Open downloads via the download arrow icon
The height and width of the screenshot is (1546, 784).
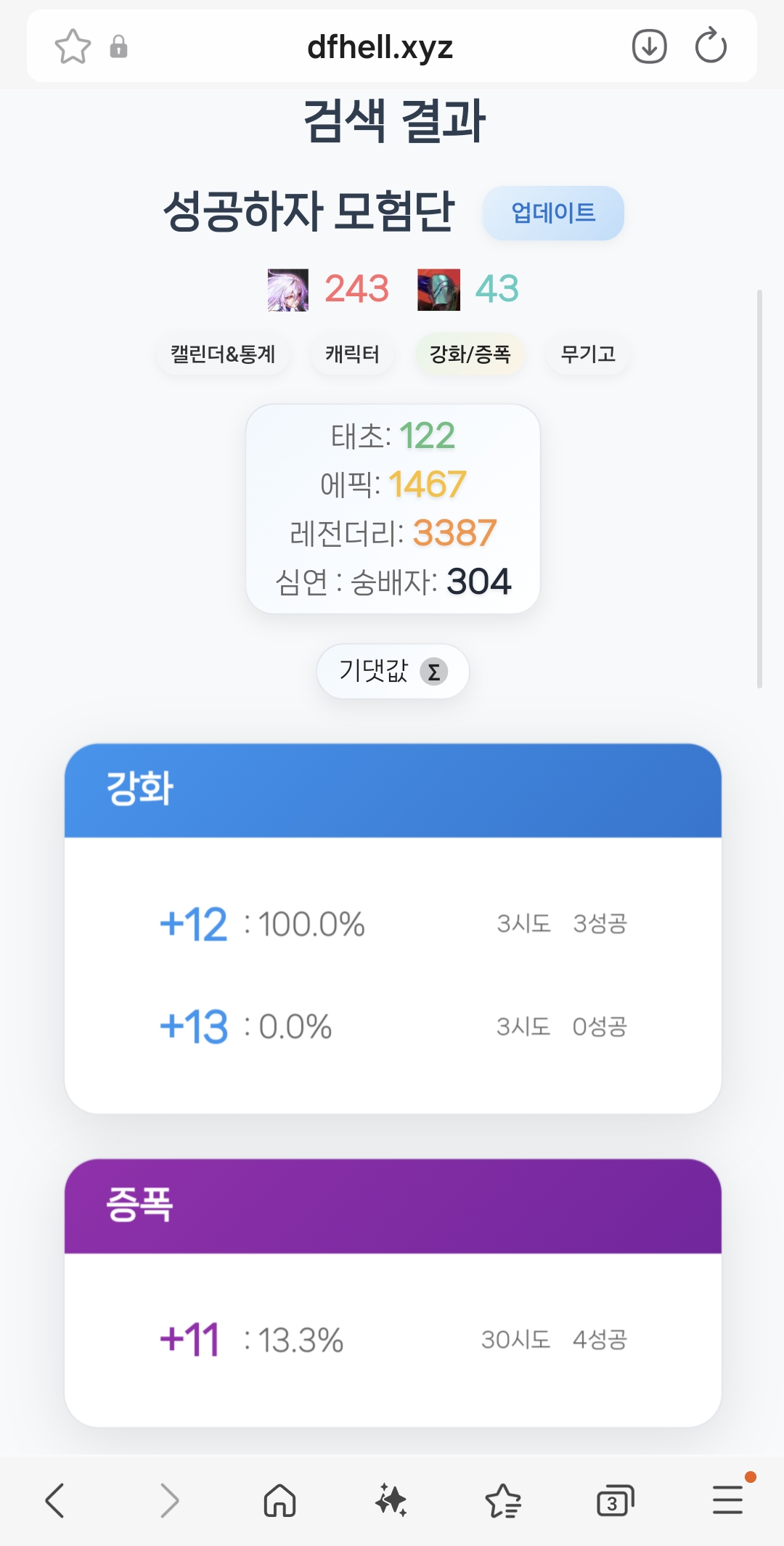(649, 47)
